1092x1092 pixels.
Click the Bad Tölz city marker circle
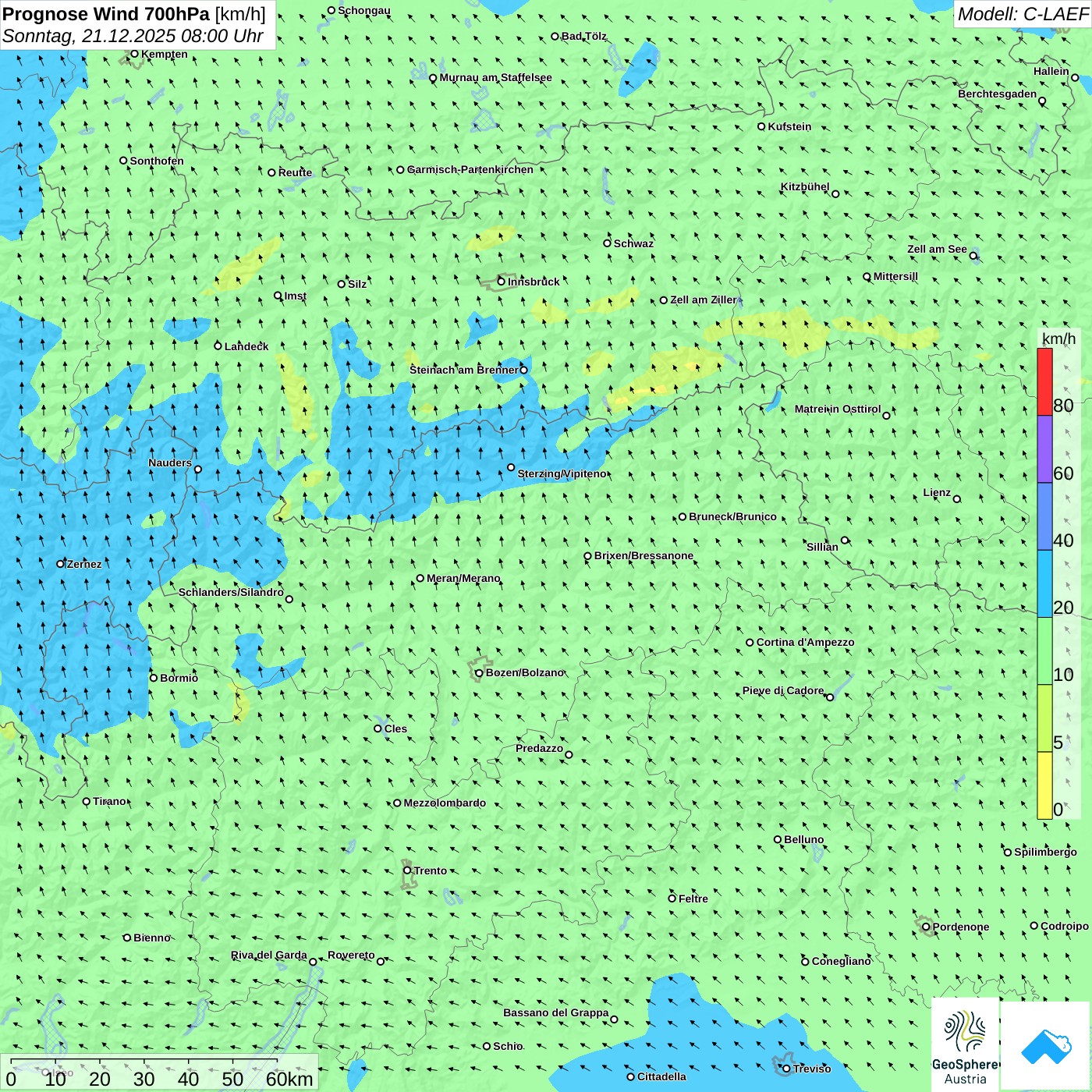click(555, 36)
